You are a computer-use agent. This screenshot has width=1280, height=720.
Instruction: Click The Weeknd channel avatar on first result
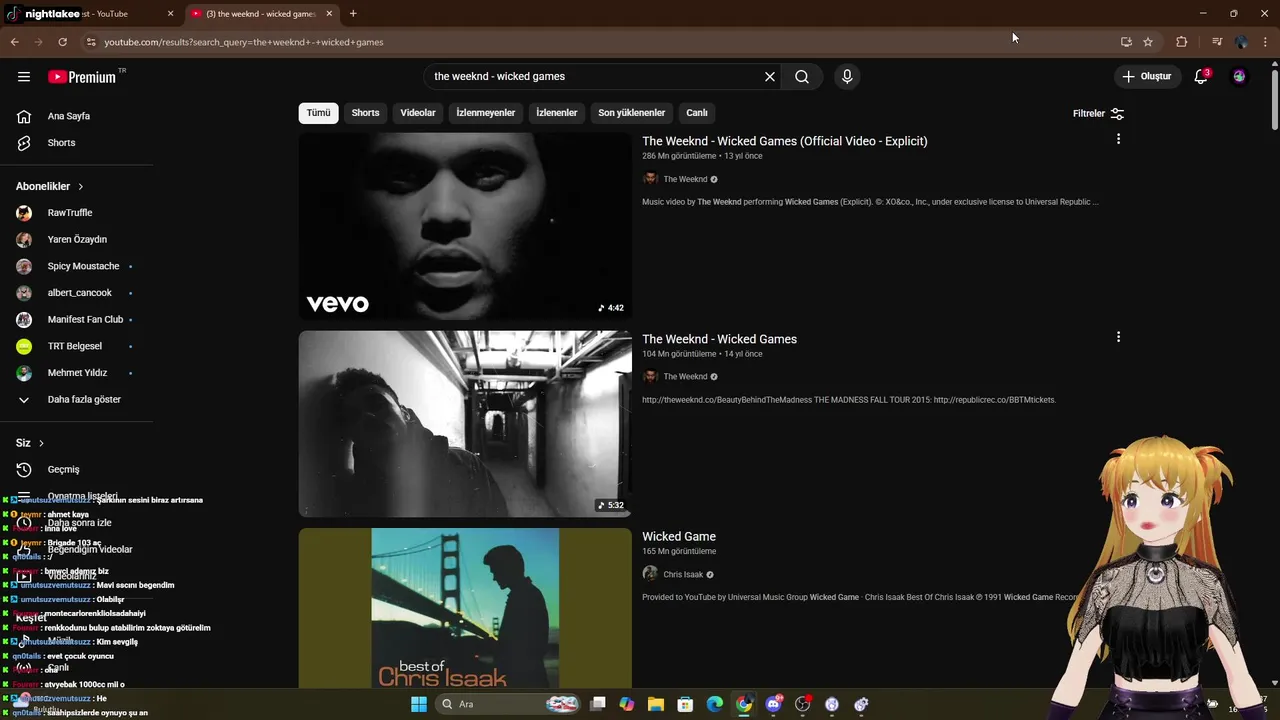click(650, 179)
